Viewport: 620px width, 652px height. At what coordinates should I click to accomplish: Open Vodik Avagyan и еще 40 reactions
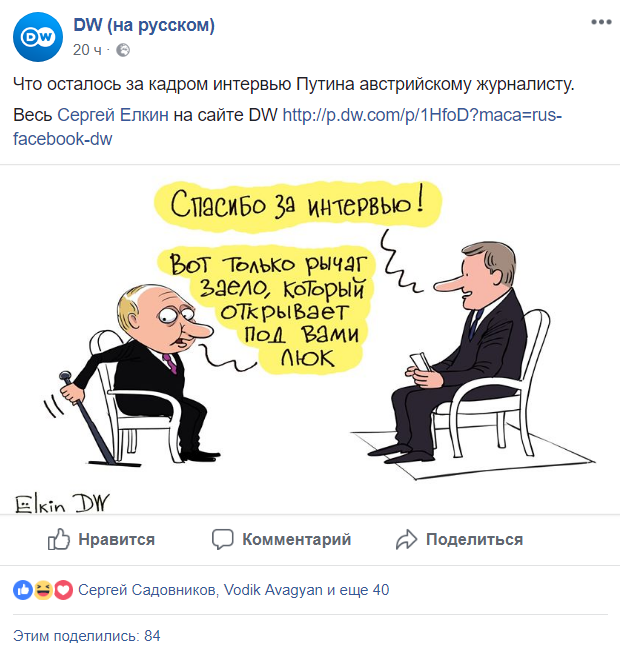(306, 590)
